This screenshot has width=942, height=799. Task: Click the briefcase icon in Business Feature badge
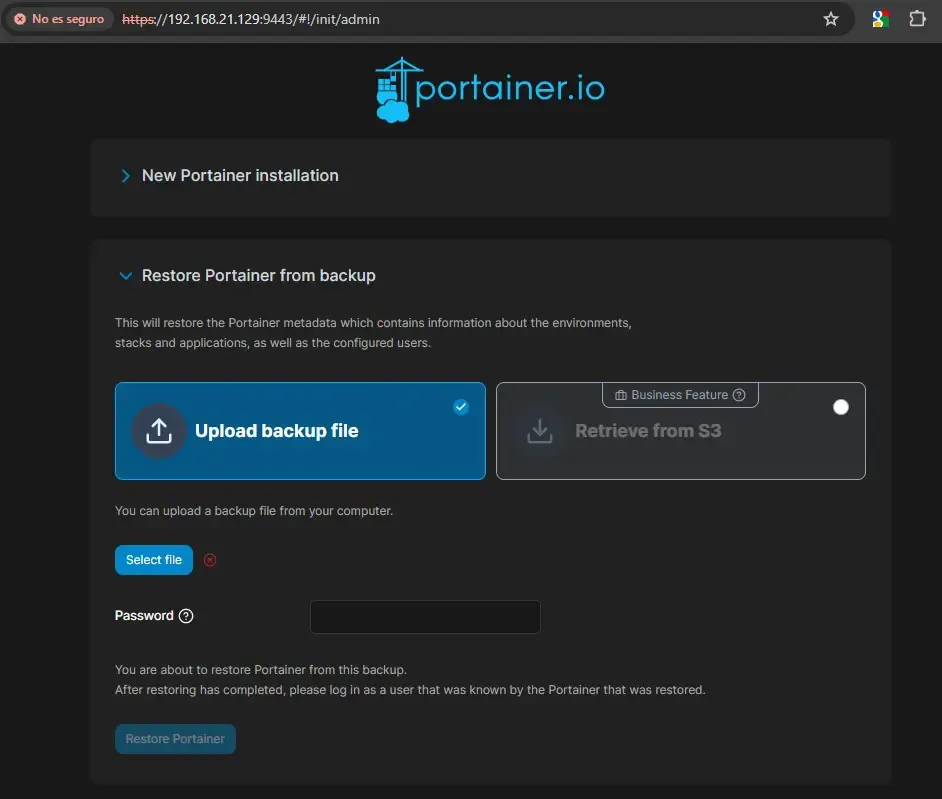coord(621,395)
